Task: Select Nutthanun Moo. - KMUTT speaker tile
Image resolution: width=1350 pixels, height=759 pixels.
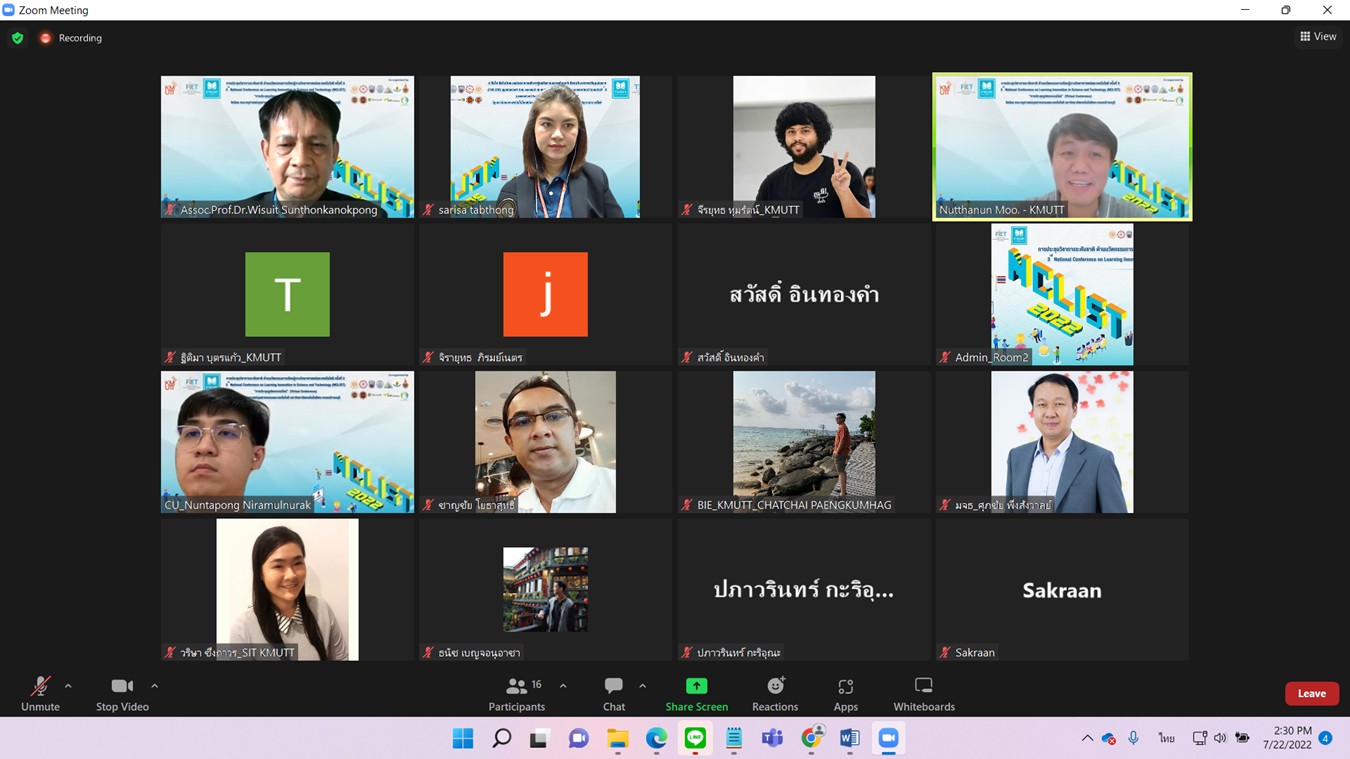Action: click(x=1062, y=146)
